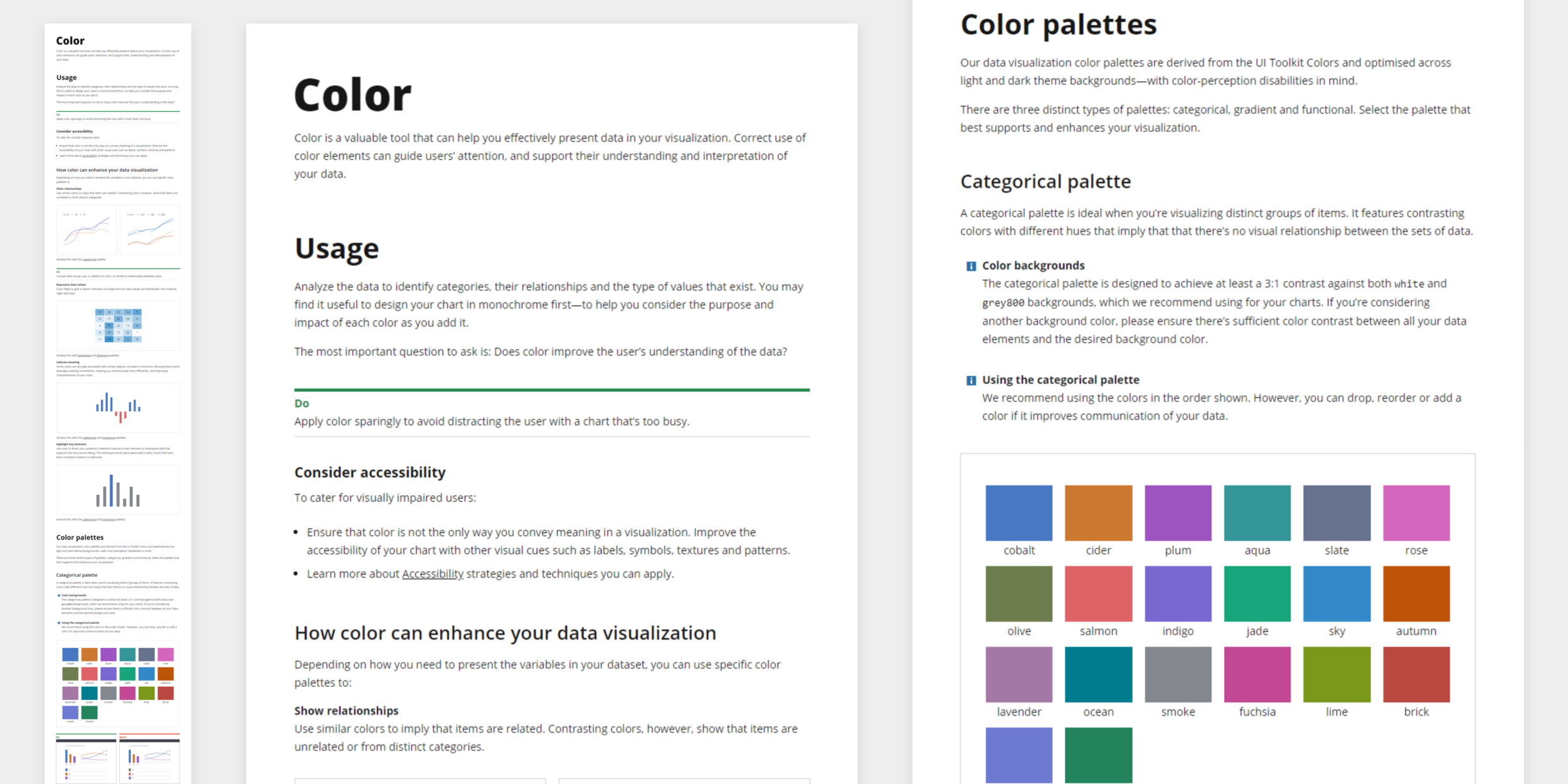Choose the fuchsia color swatch
The image size is (1568, 784).
1257,674
